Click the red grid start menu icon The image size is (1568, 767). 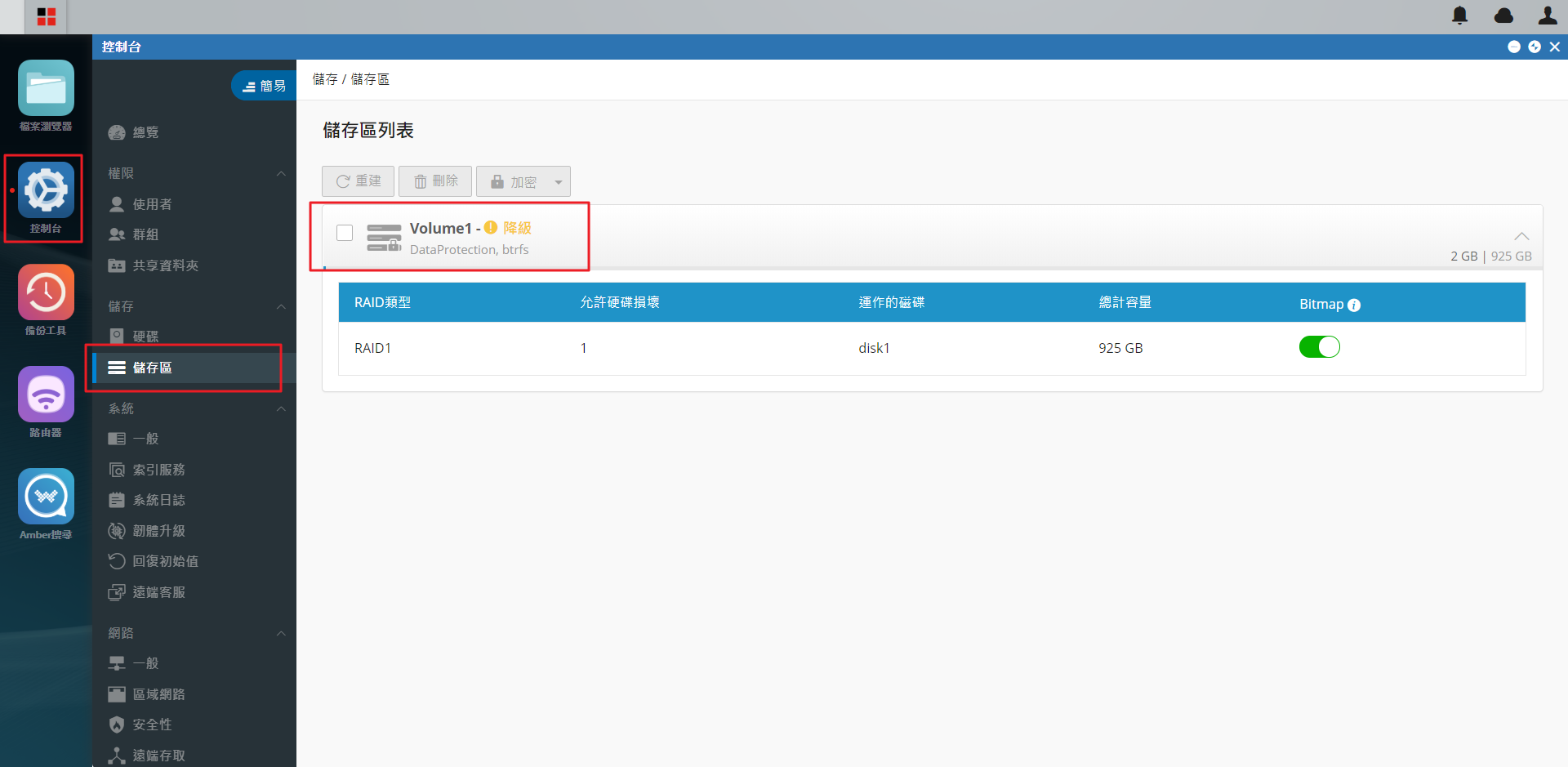[47, 16]
